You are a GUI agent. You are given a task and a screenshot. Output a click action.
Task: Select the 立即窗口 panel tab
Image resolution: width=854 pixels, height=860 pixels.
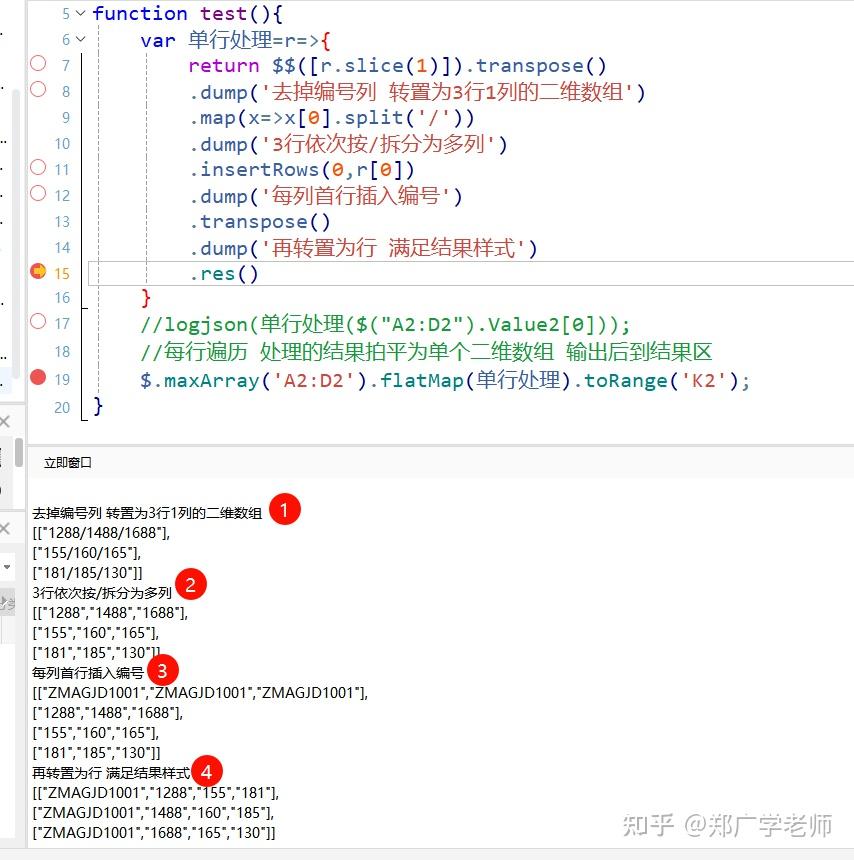pos(66,462)
